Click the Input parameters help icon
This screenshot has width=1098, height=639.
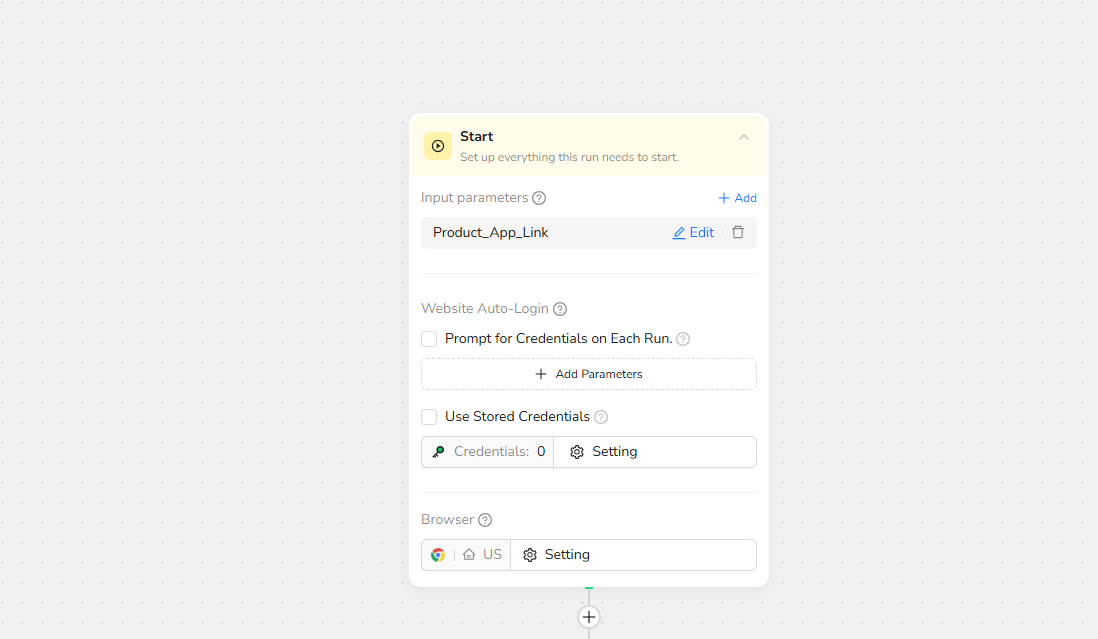click(x=539, y=198)
